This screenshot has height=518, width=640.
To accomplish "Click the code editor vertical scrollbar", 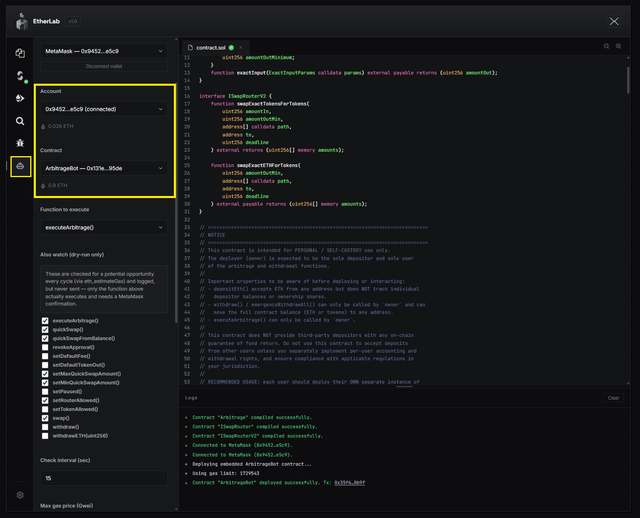I will (x=628, y=80).
